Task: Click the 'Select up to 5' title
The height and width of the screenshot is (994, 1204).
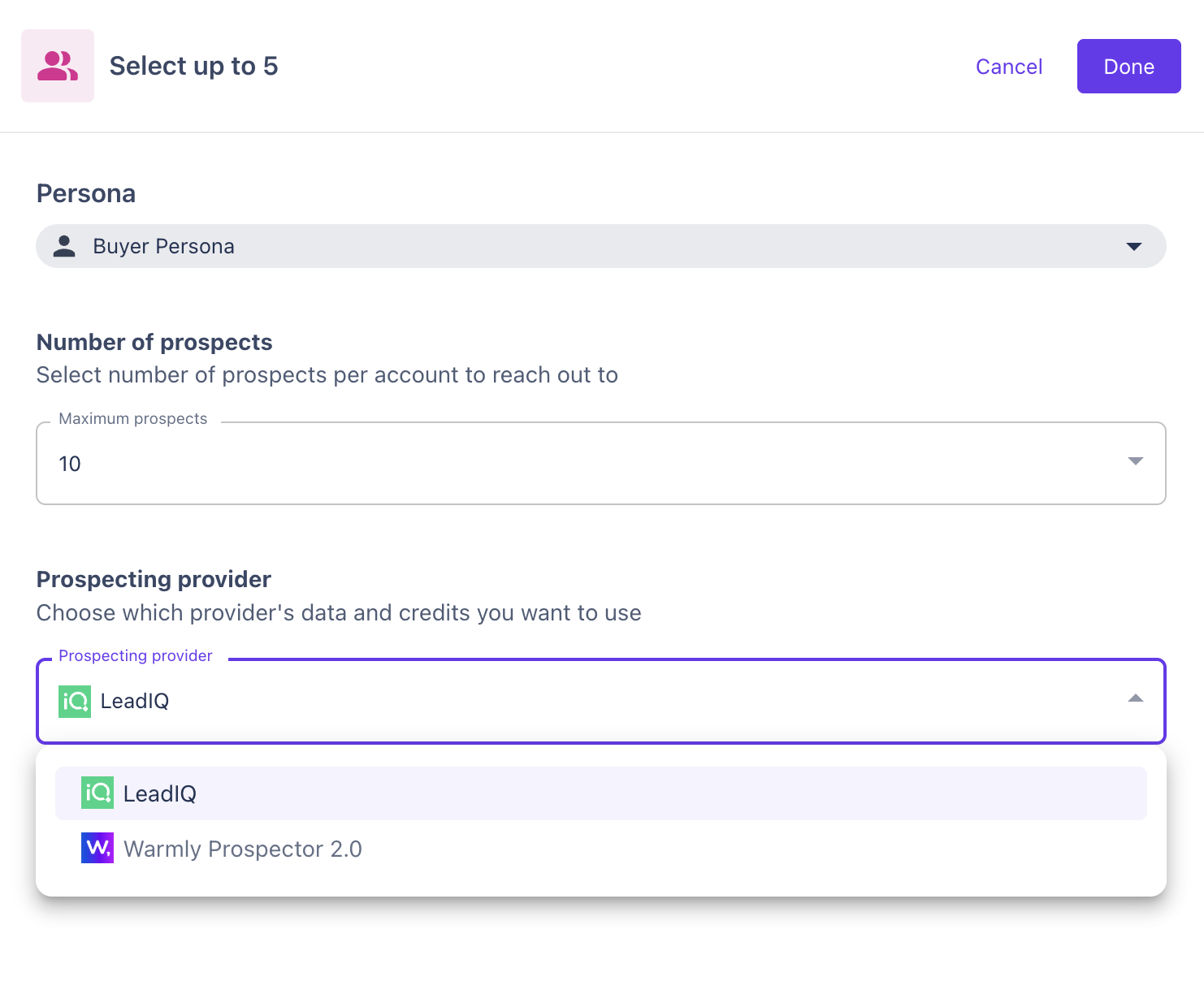Action: 193,66
